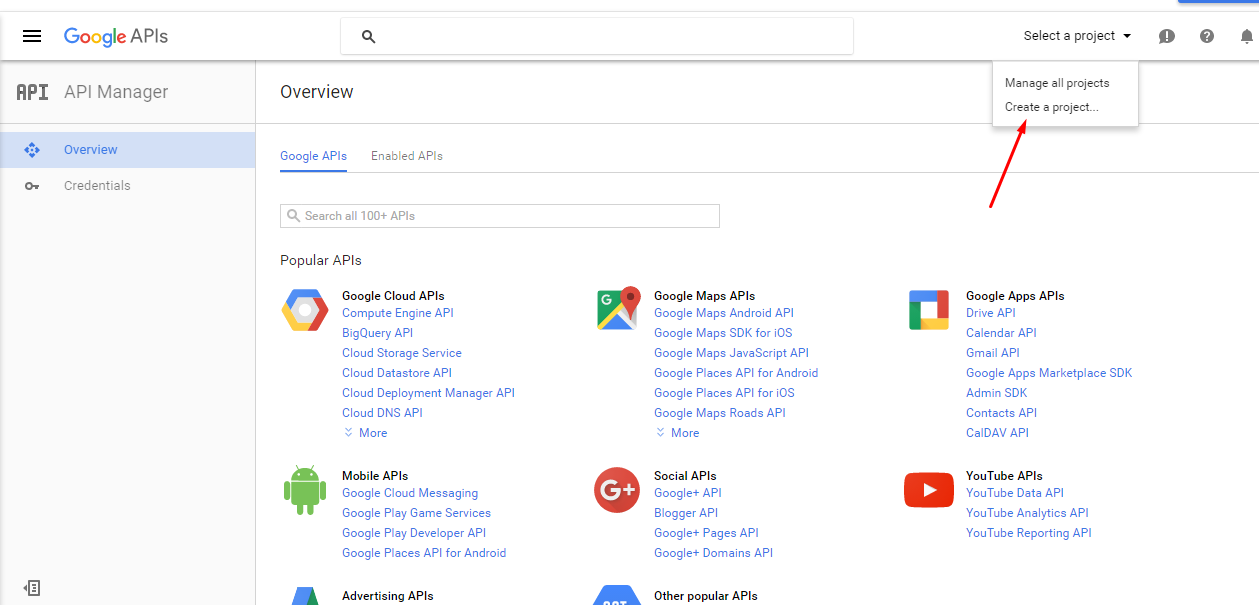Open Google Maps Android API link

(724, 313)
